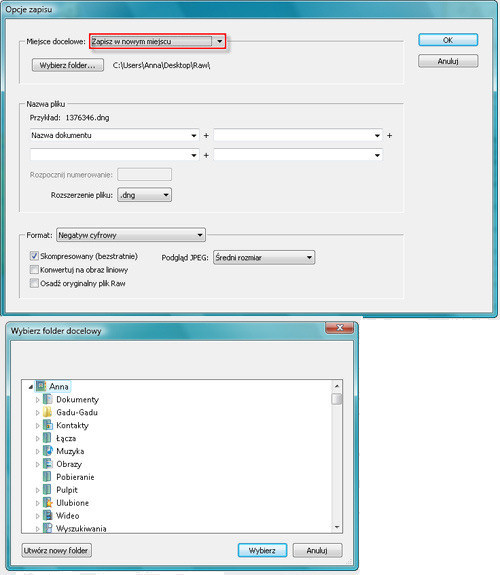Click the Dokumenty folder icon
The height and width of the screenshot is (575, 500).
(48, 399)
